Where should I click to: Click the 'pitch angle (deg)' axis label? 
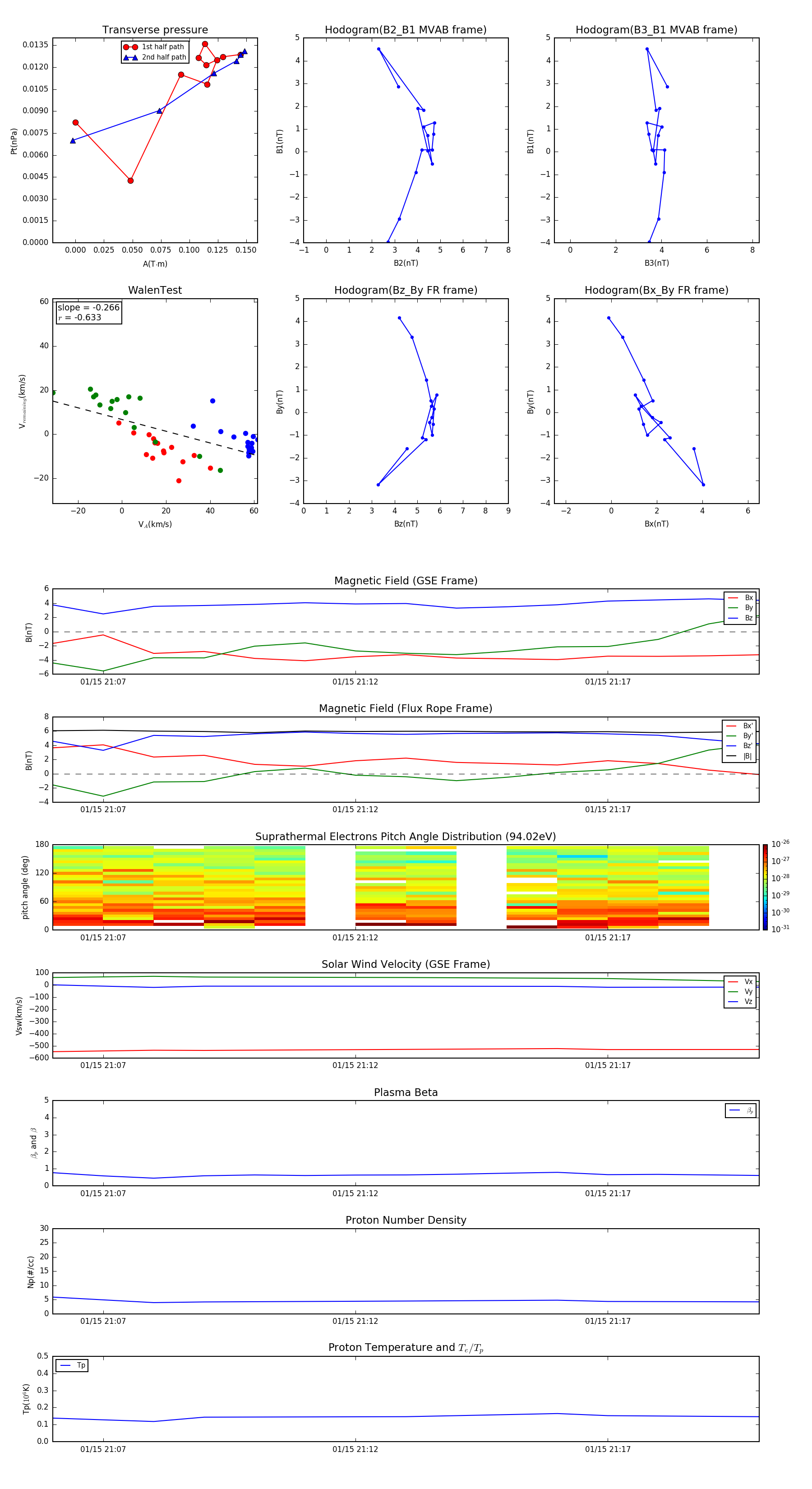(25, 887)
